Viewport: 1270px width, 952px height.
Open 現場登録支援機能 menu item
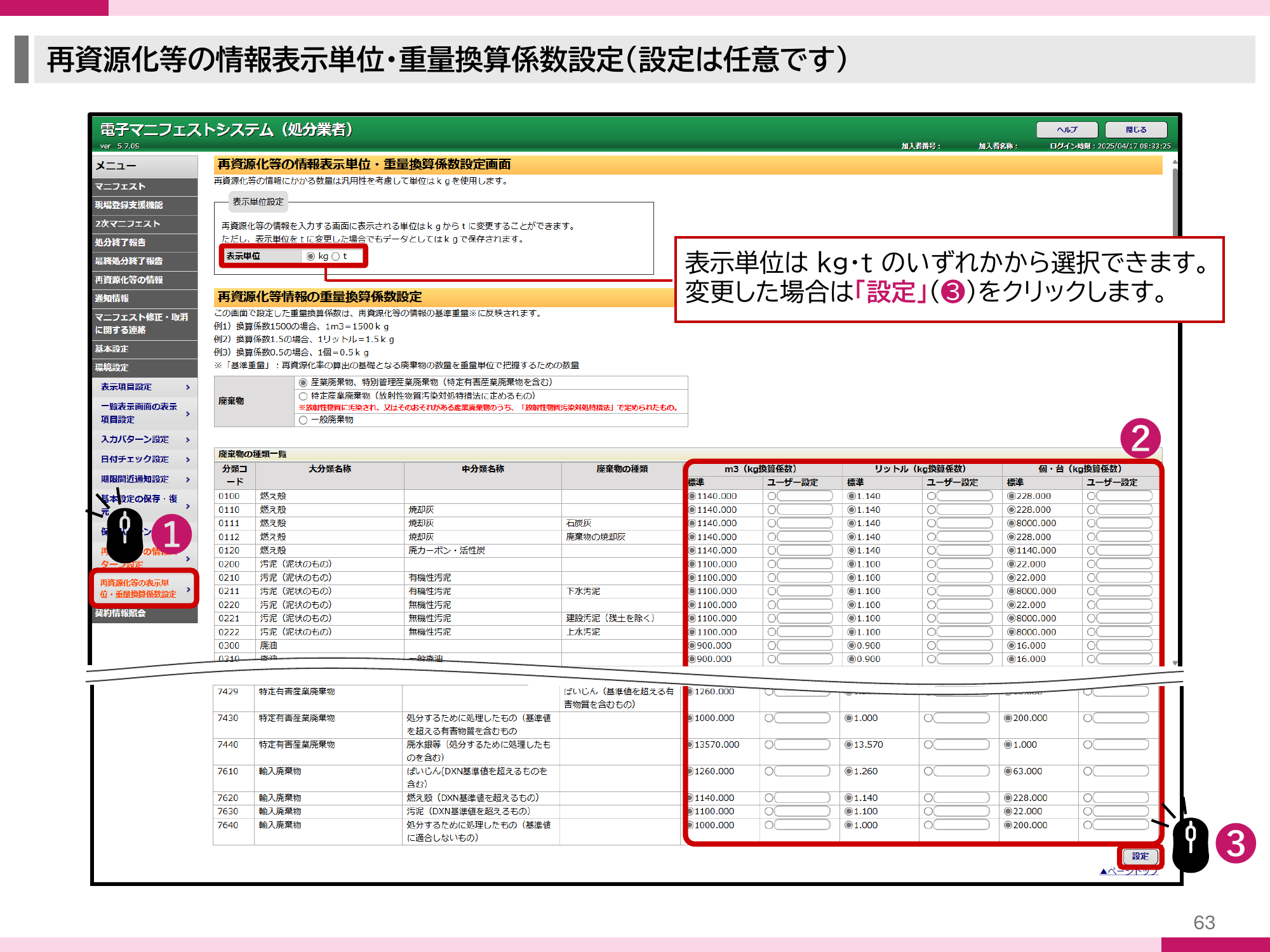coord(145,205)
